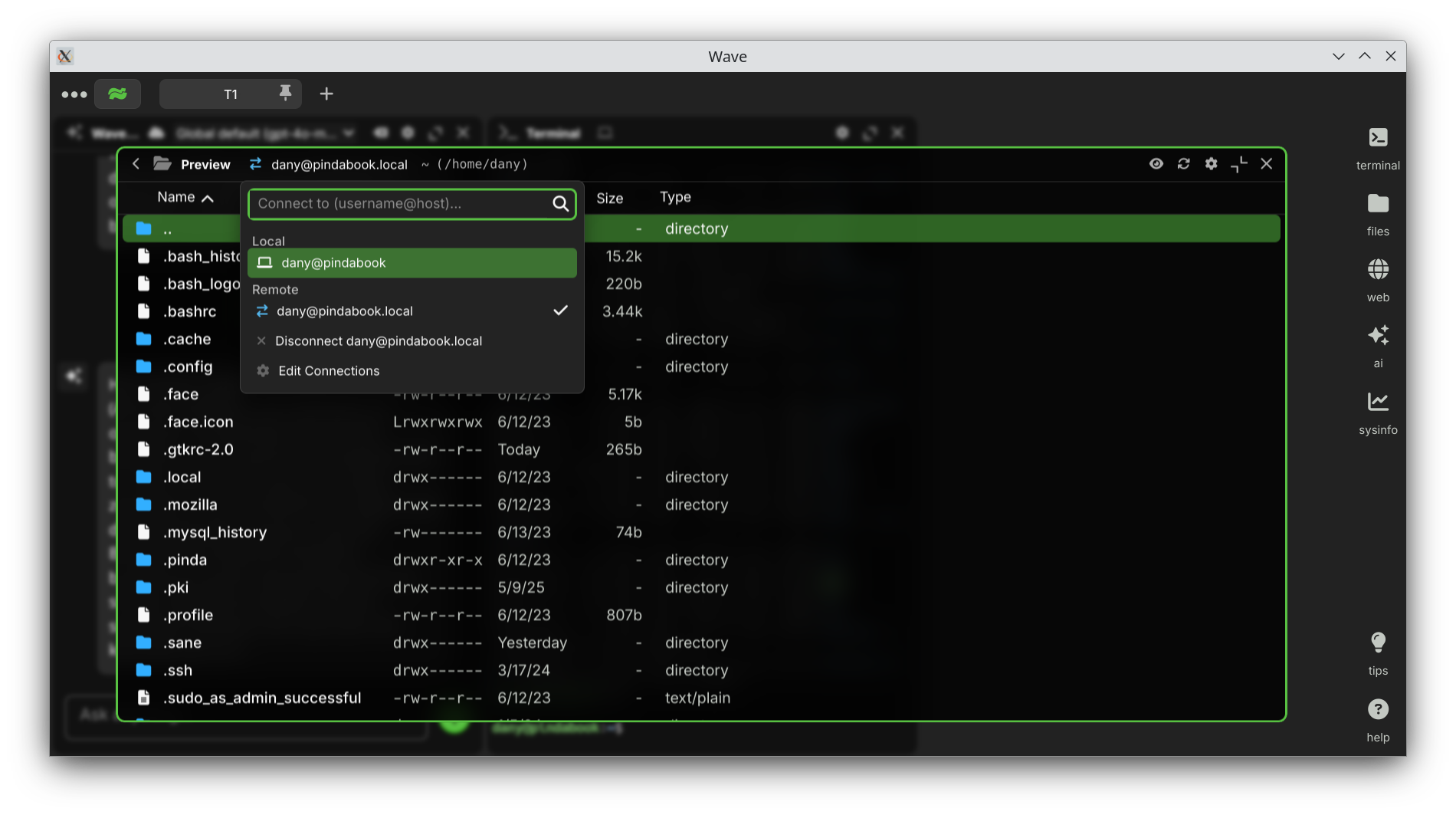Click permissions 'drwxr-xr-x' of .pinda
The height and width of the screenshot is (815, 1456).
pos(438,560)
